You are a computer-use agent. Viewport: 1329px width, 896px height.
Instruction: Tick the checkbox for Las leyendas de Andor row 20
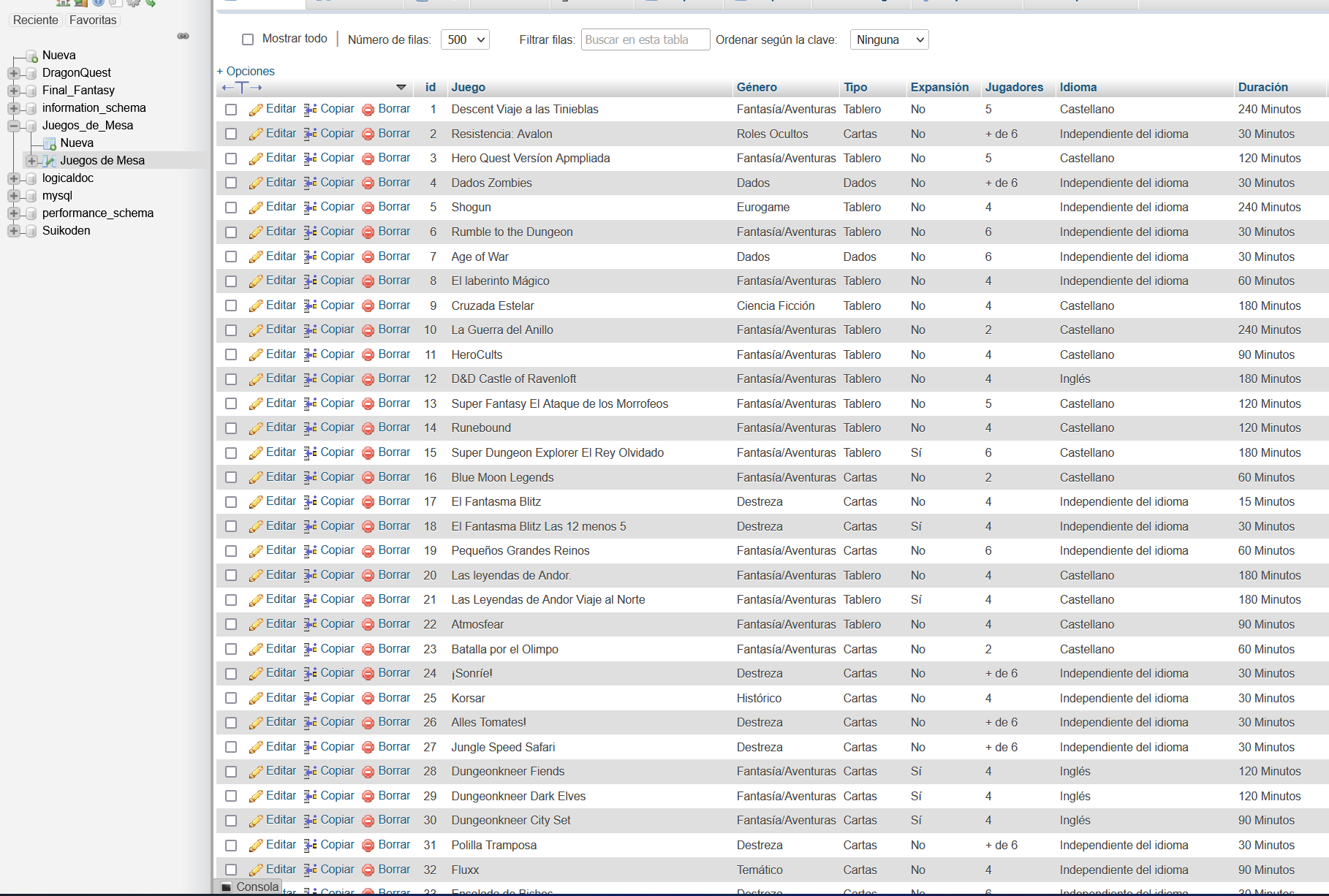tap(231, 576)
